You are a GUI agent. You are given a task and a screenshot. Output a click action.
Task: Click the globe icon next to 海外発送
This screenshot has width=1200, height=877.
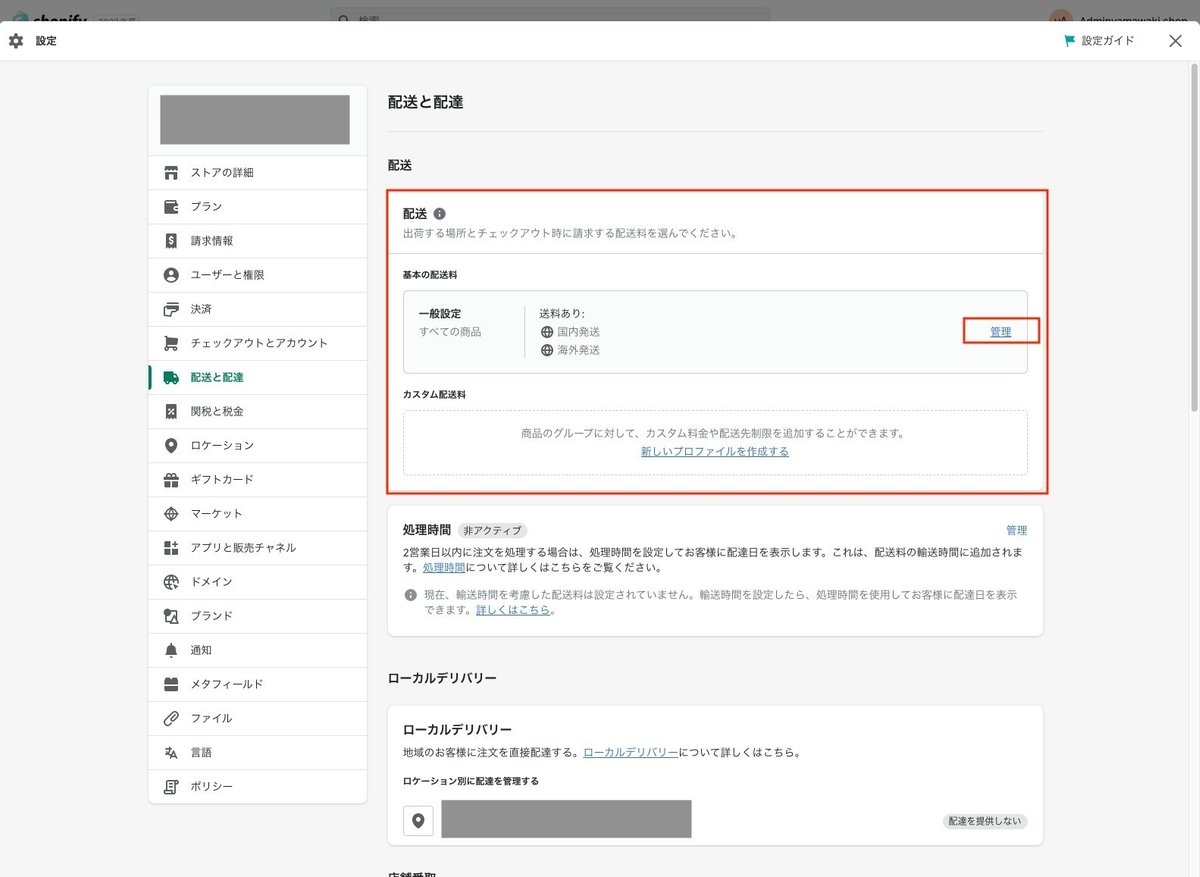(x=547, y=350)
